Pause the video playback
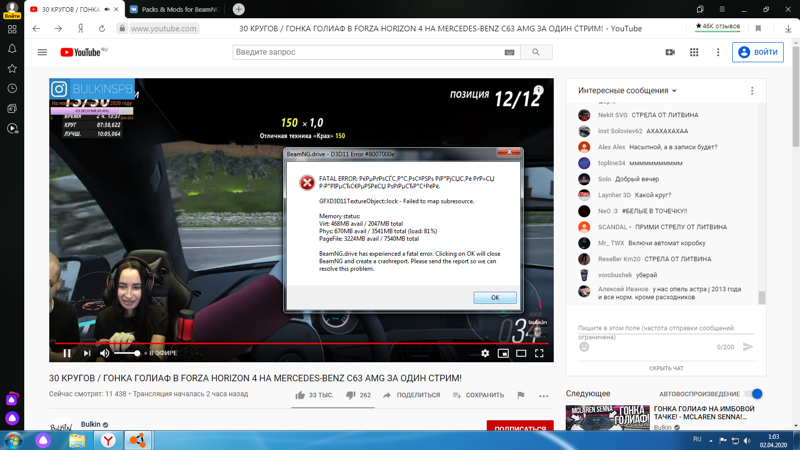800x450 pixels. pos(67,353)
